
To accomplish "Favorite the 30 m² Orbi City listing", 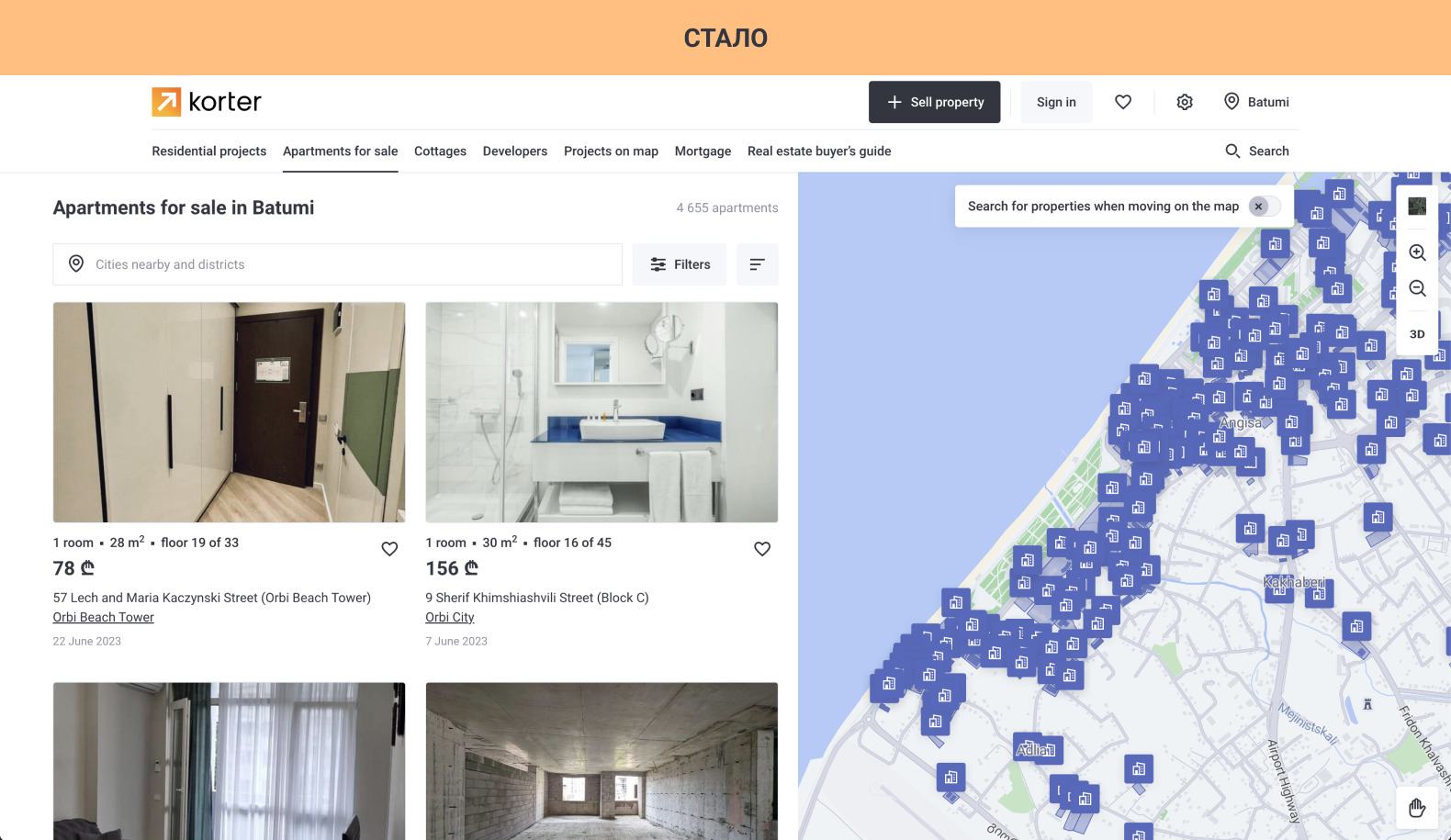I will pos(762,549).
